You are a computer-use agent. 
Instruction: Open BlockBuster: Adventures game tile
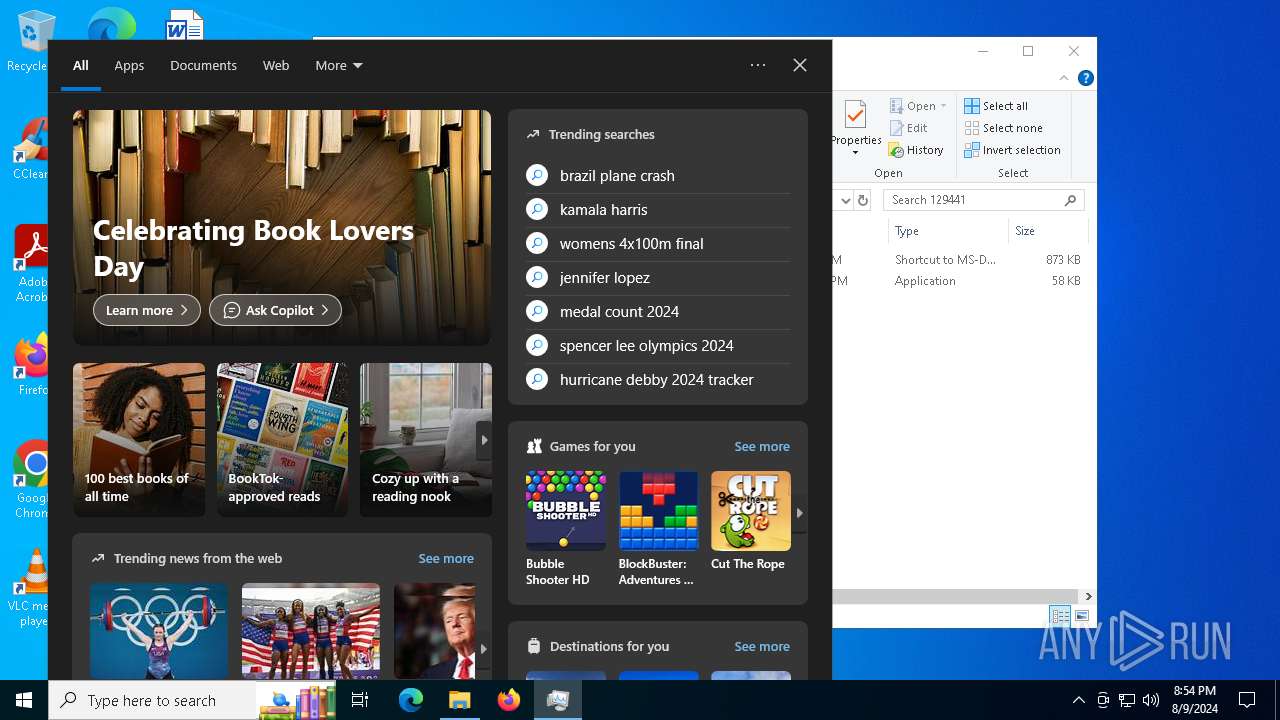(x=658, y=528)
